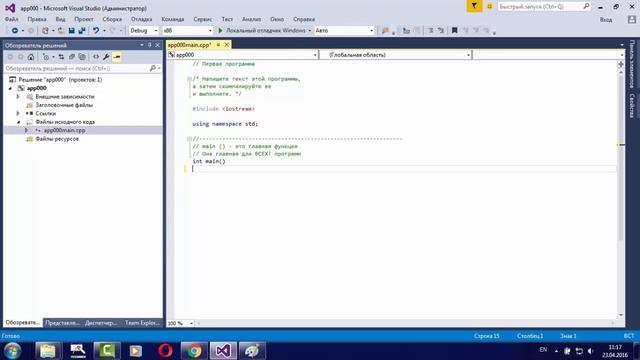The width and height of the screenshot is (640, 360).
Task: Click the View Code icon in Solution Explorer
Action: pos(96,57)
